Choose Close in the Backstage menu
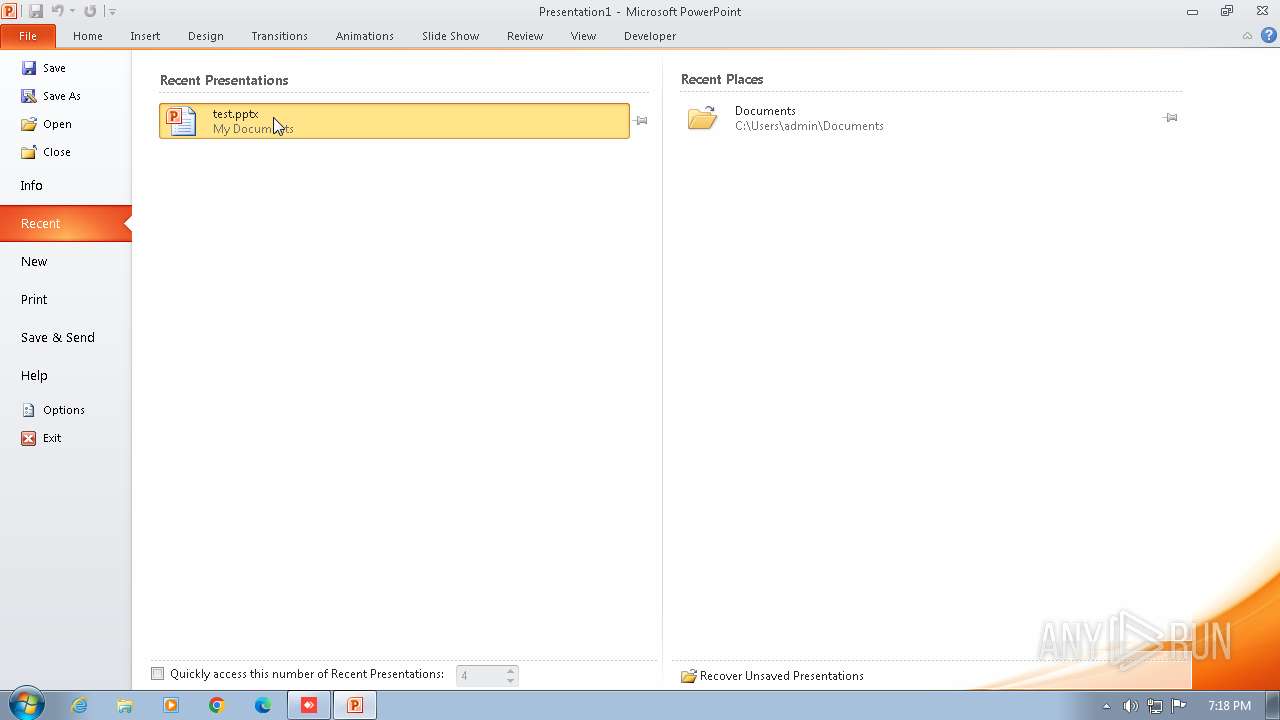The width and height of the screenshot is (1280, 720). point(46,152)
